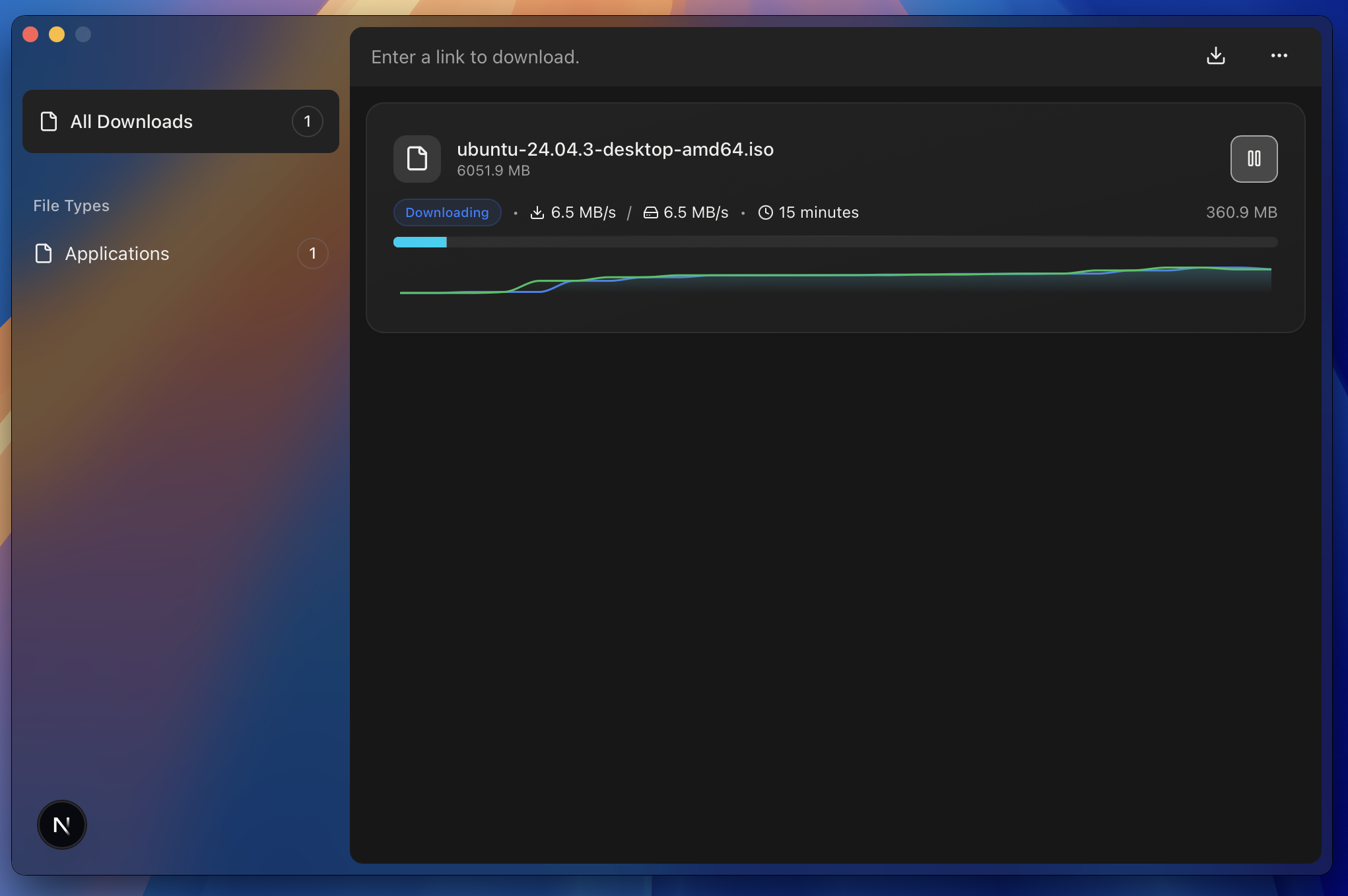Screen dimensions: 1348x896
Task: Click the Downloading status badge
Action: coord(447,212)
